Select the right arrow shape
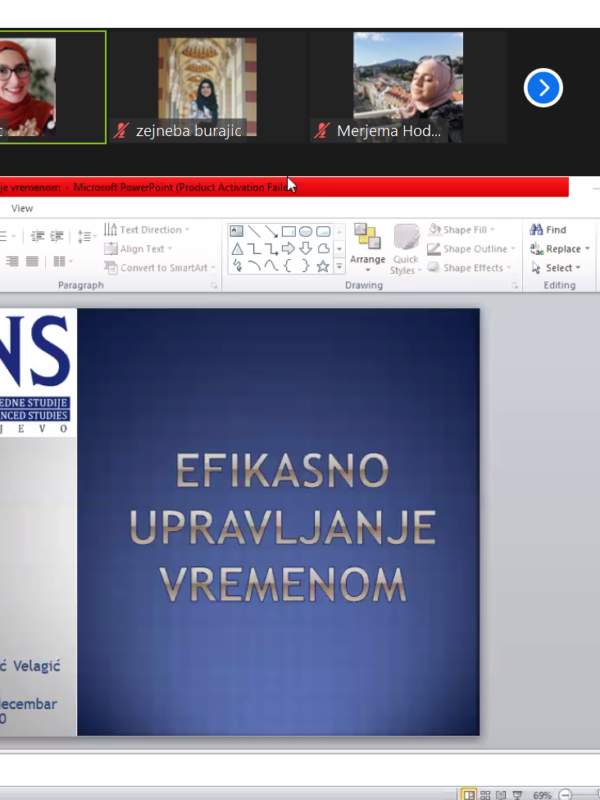 288,249
